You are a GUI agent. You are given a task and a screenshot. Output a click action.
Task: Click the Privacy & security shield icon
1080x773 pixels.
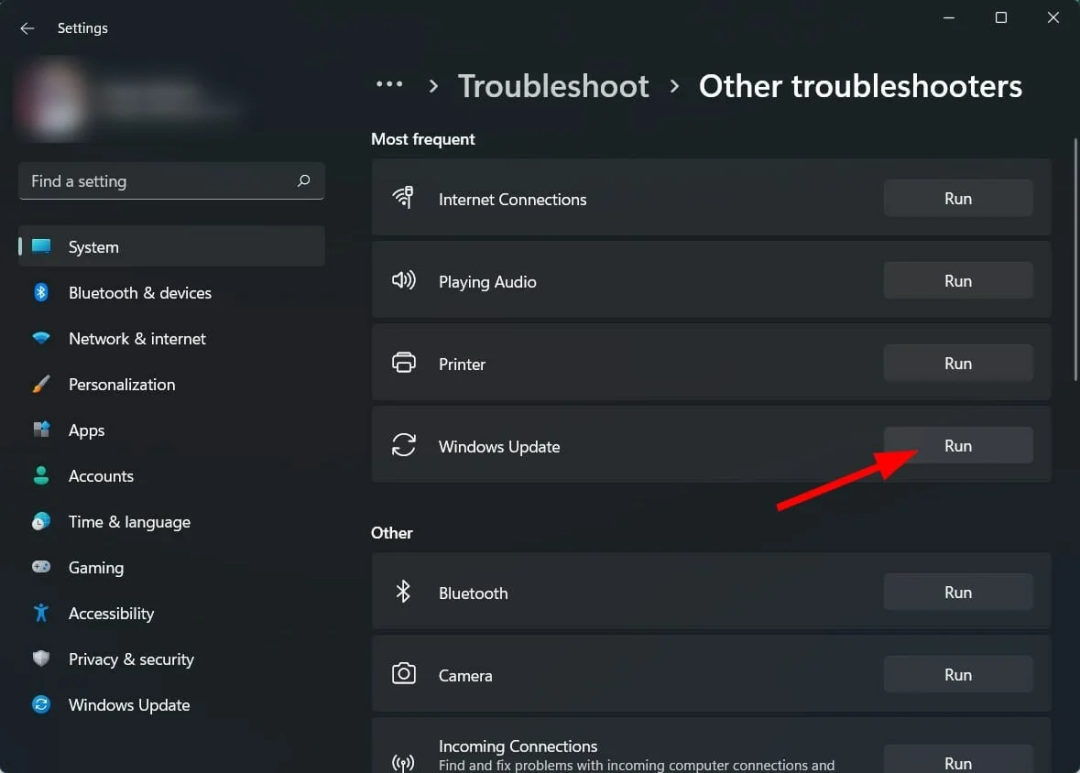click(x=41, y=659)
